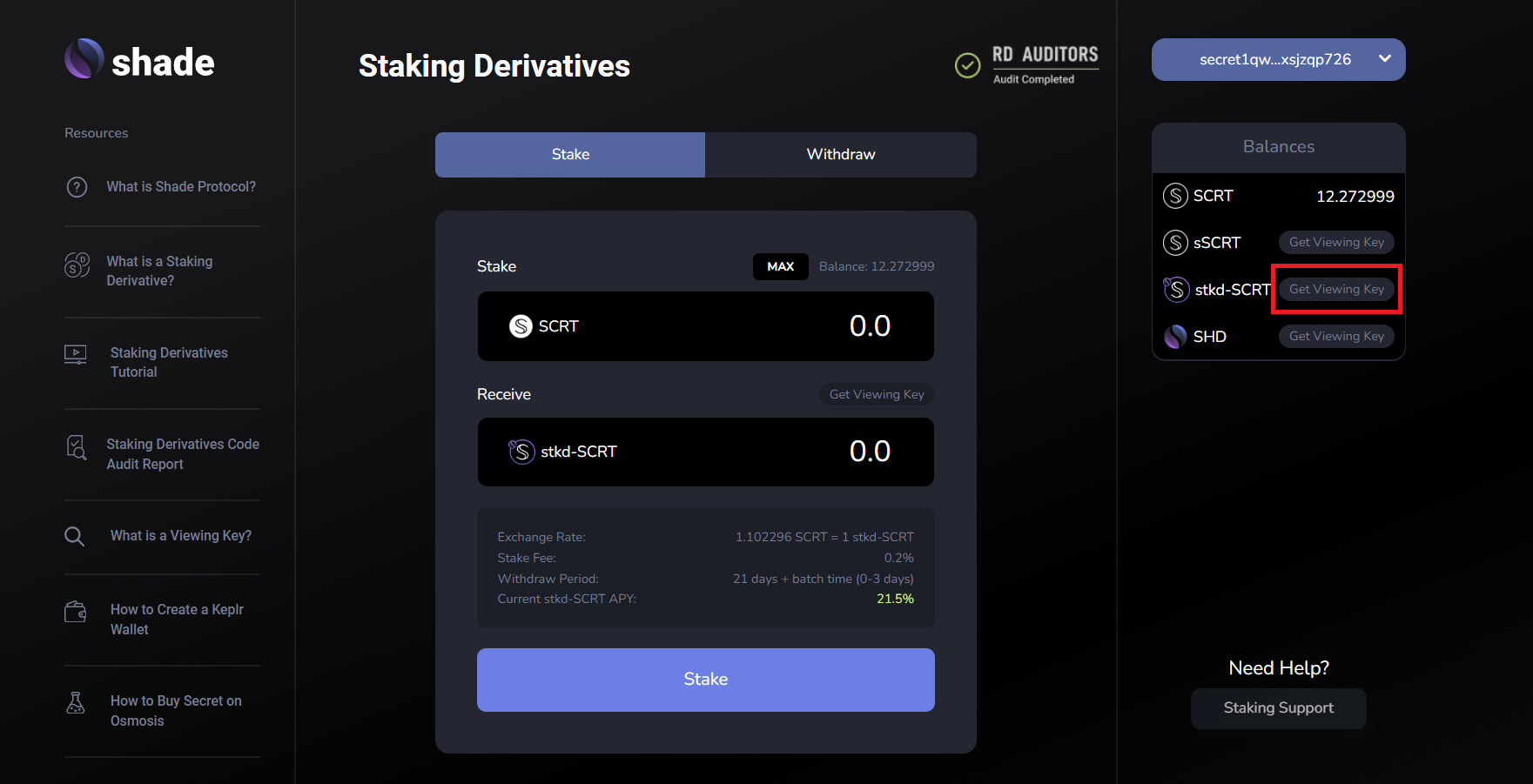Click the magnifier icon beside What is a Viewing Key
Screen dimensions: 1533x784
click(75, 536)
